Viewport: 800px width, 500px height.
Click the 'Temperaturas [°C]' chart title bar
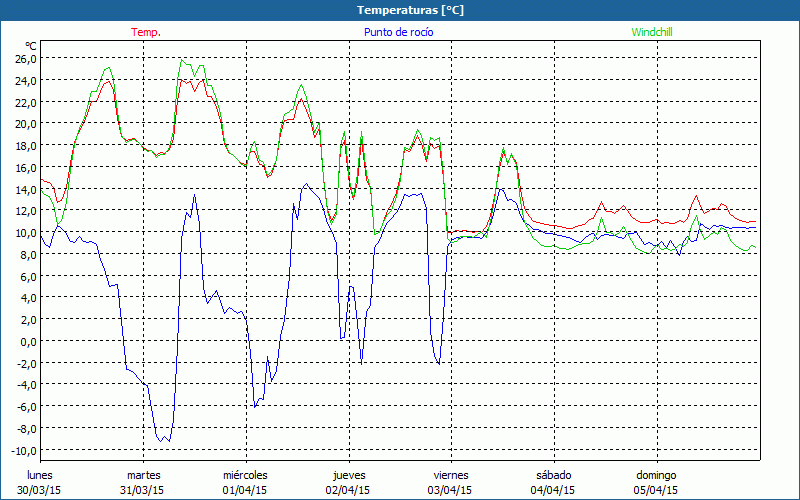400,10
